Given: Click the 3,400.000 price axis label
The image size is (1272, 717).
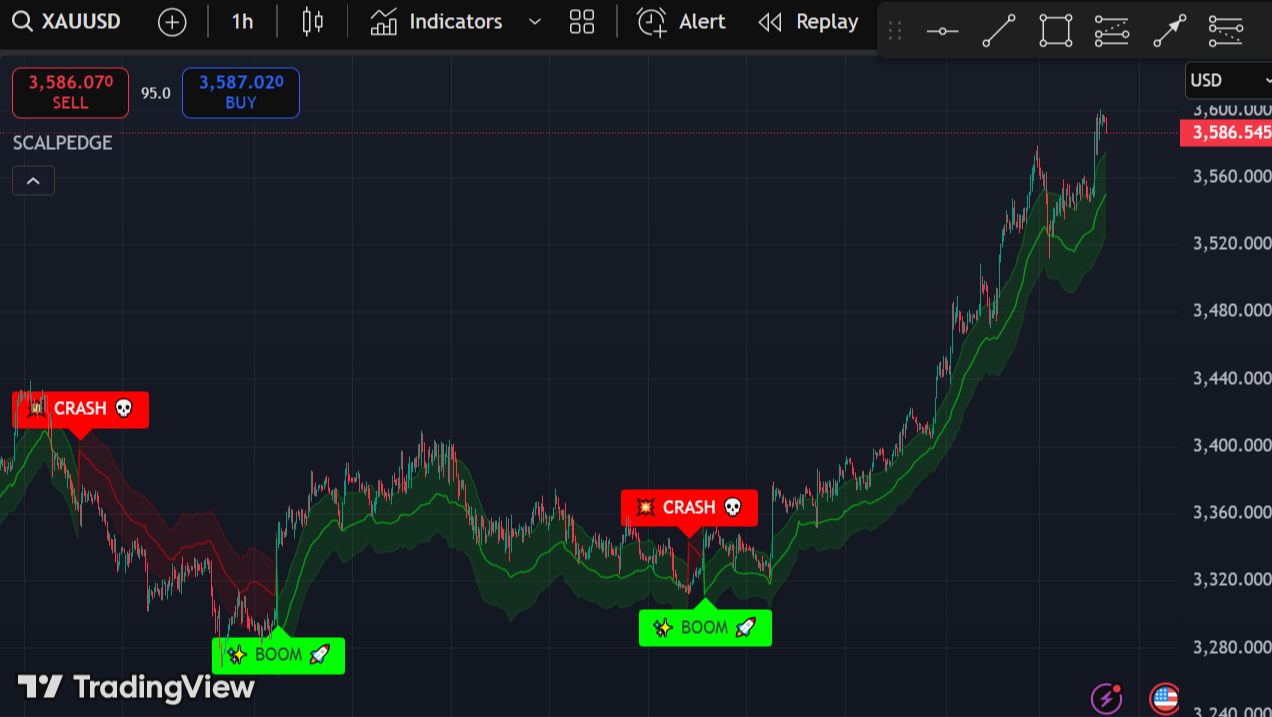Looking at the screenshot, I should 1231,446.
